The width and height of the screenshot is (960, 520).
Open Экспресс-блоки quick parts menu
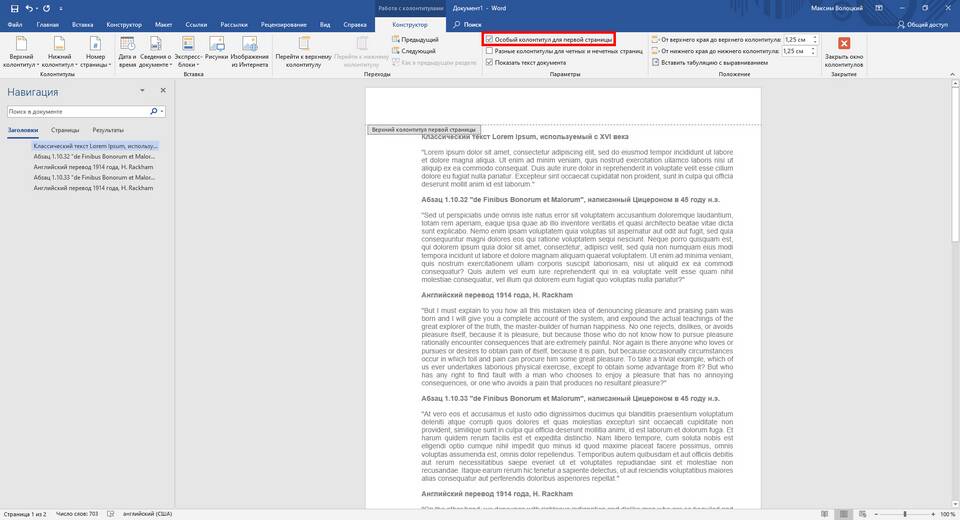pyautogui.click(x=188, y=51)
